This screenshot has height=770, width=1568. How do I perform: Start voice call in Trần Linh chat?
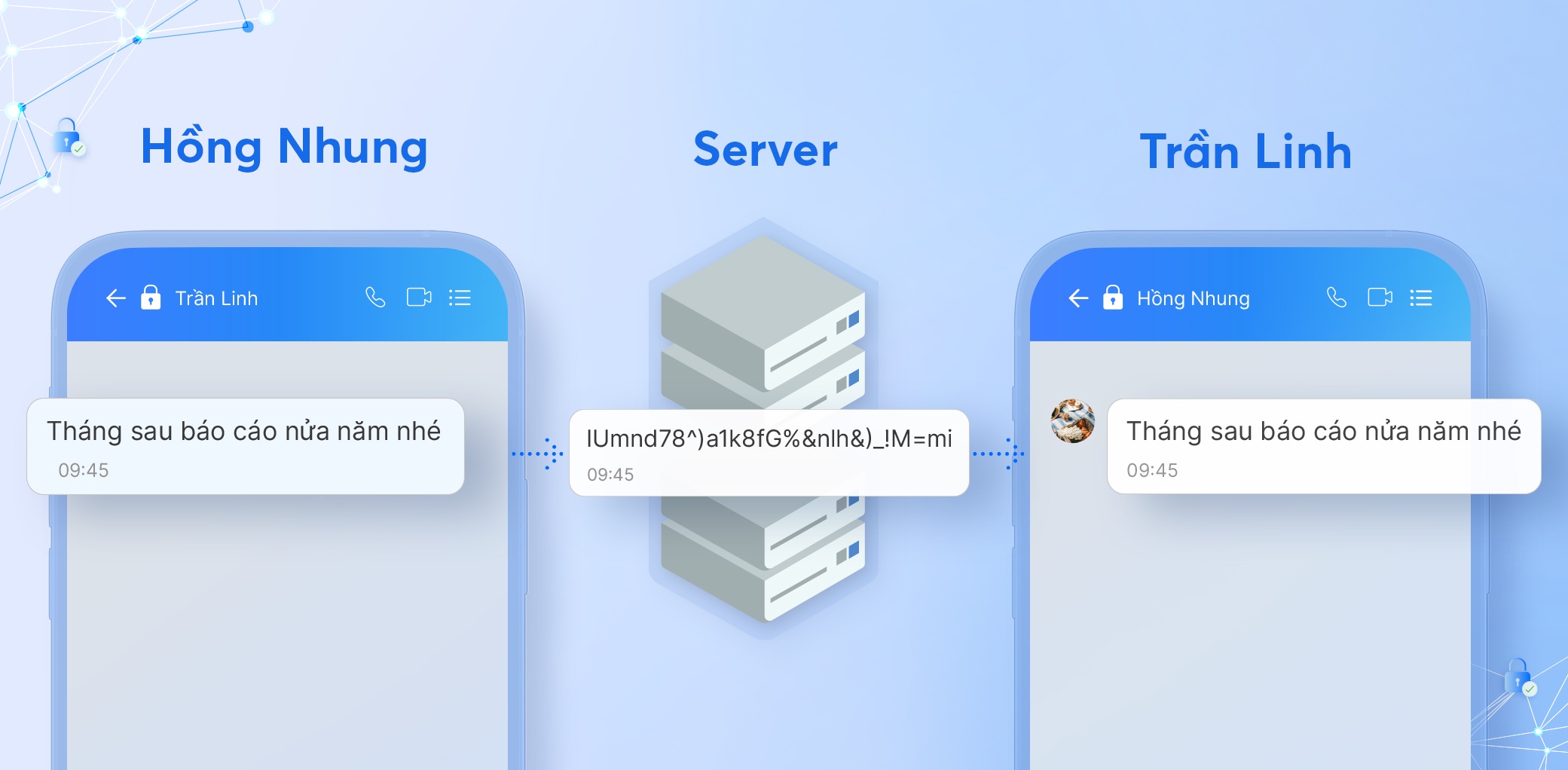click(x=375, y=298)
